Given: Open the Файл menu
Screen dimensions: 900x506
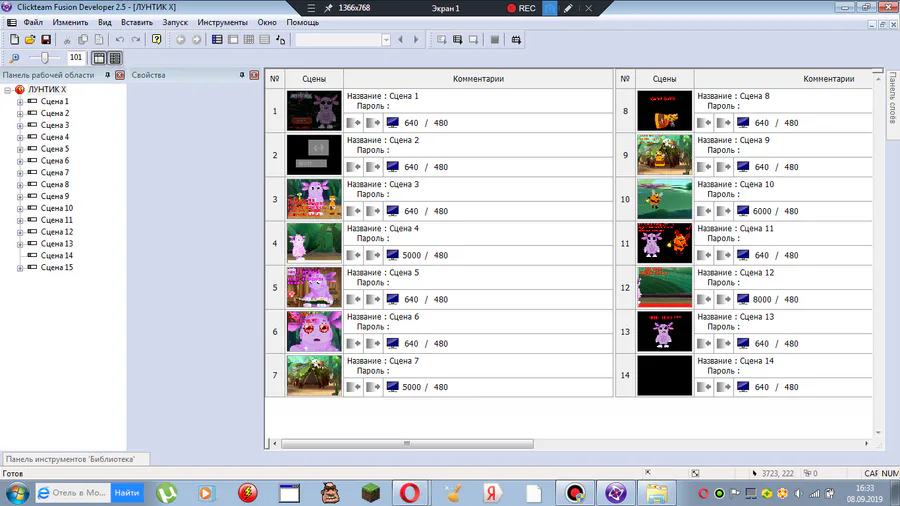Looking at the screenshot, I should (33, 22).
